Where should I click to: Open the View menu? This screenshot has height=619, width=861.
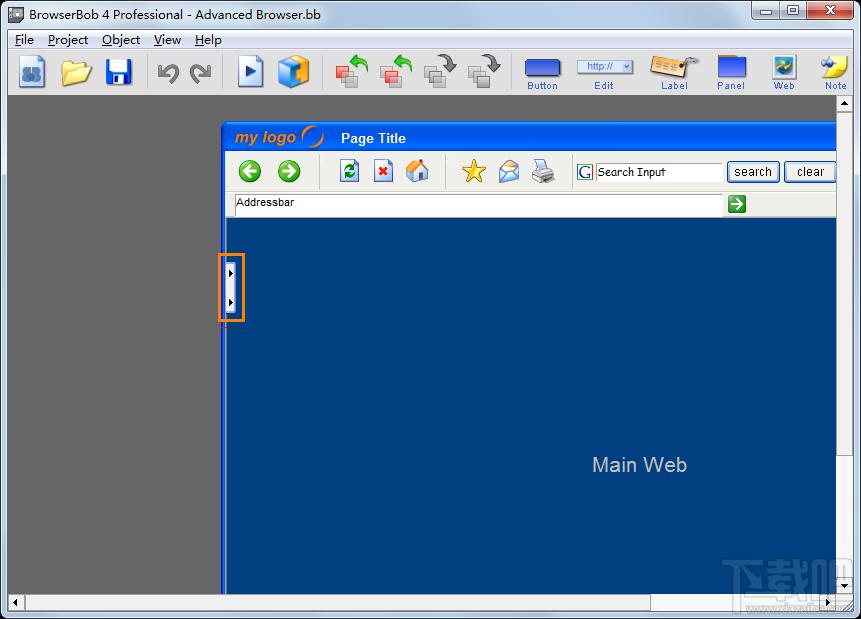(167, 40)
